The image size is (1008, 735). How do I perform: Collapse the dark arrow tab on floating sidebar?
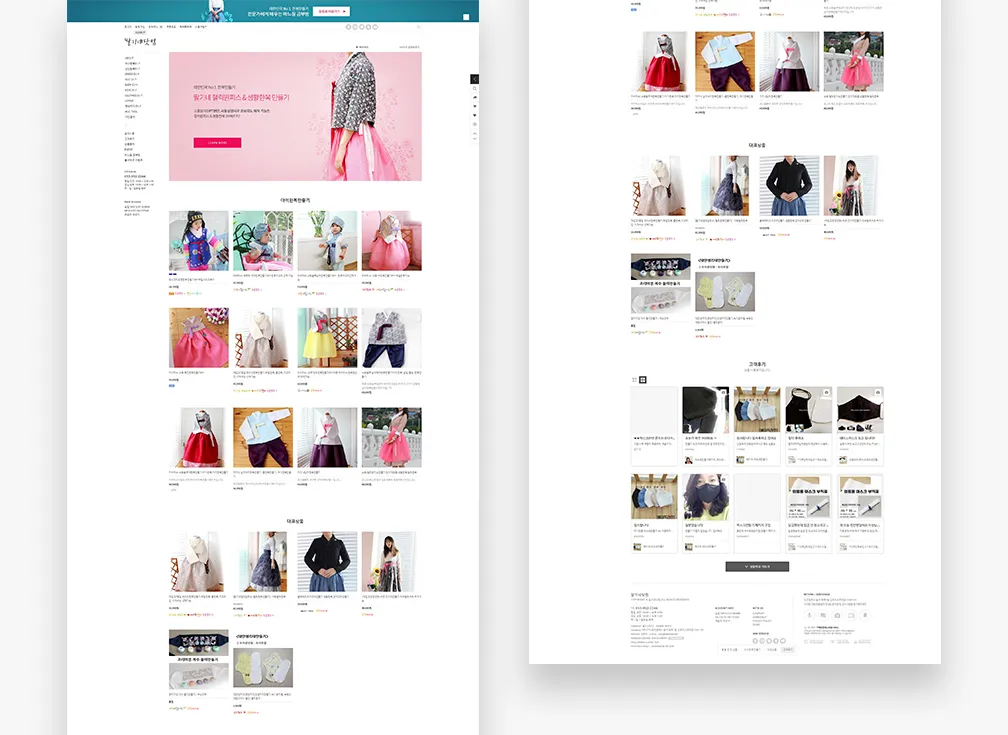click(474, 79)
